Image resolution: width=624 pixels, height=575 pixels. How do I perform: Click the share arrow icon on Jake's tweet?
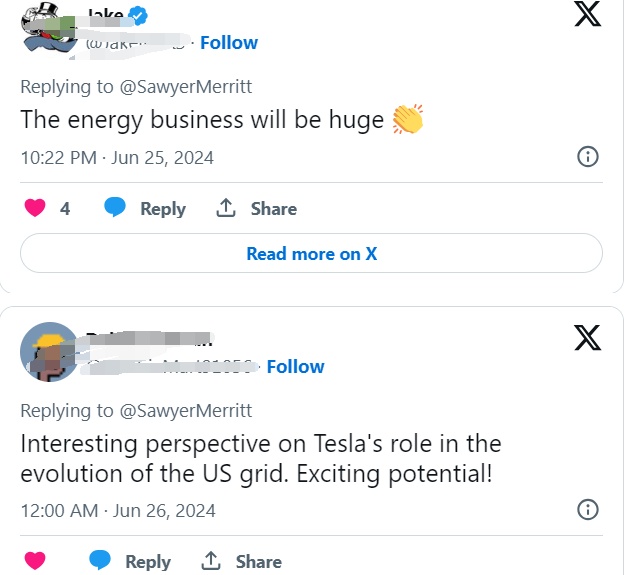pos(226,208)
